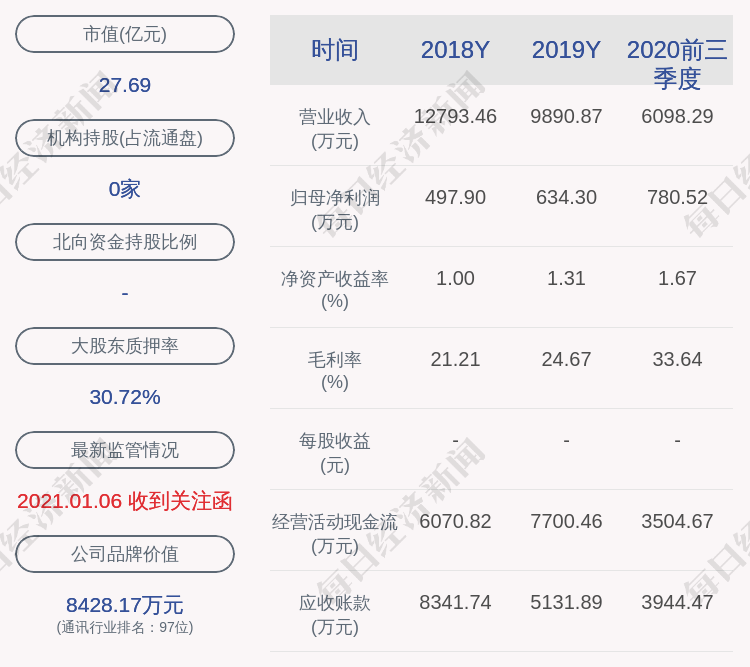
Task: Click the 2019Y column header
Action: point(566,50)
